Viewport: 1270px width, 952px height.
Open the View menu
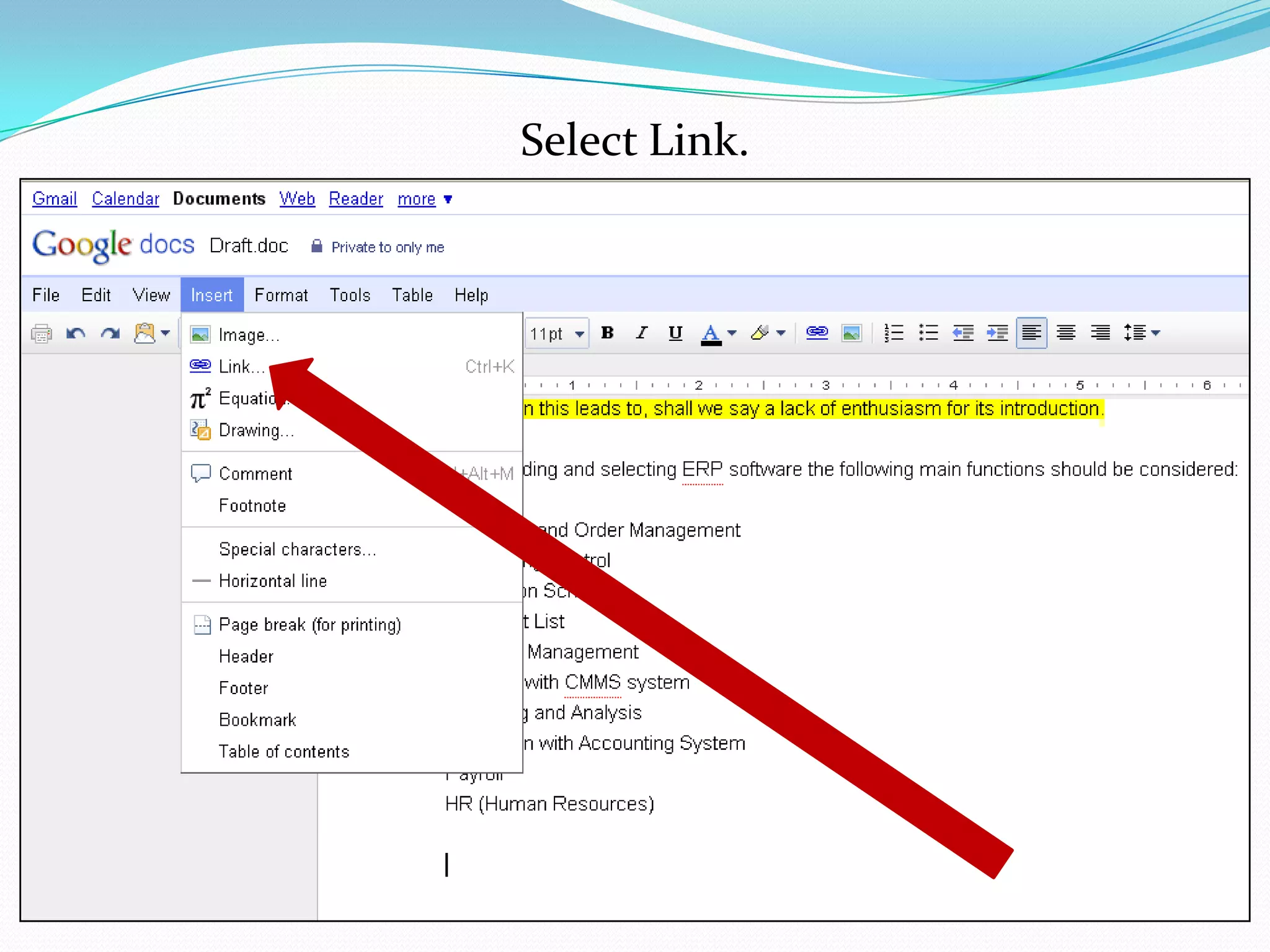pyautogui.click(x=151, y=295)
